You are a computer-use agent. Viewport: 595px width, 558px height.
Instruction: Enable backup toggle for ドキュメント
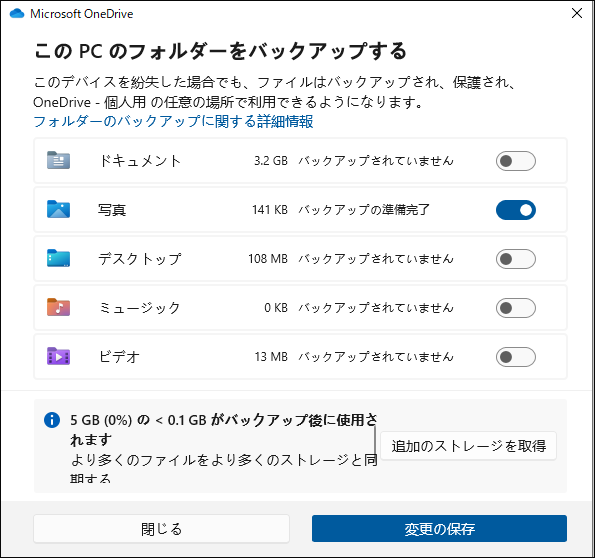[x=516, y=161]
